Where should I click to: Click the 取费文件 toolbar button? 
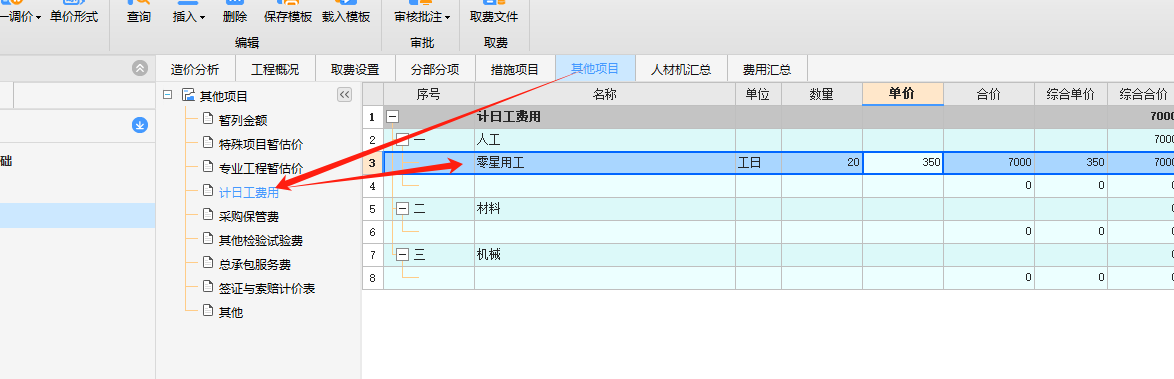coord(494,12)
